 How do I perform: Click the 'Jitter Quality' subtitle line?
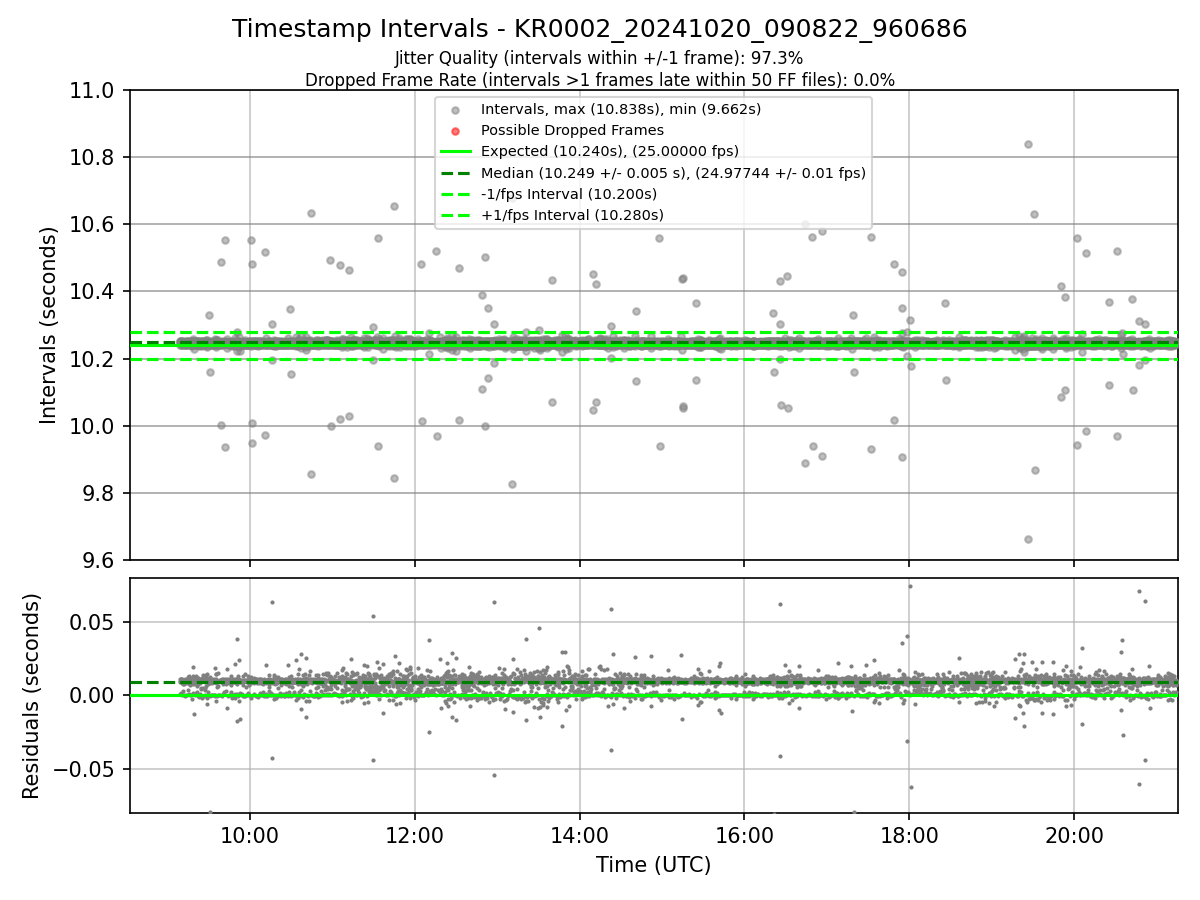[599, 59]
